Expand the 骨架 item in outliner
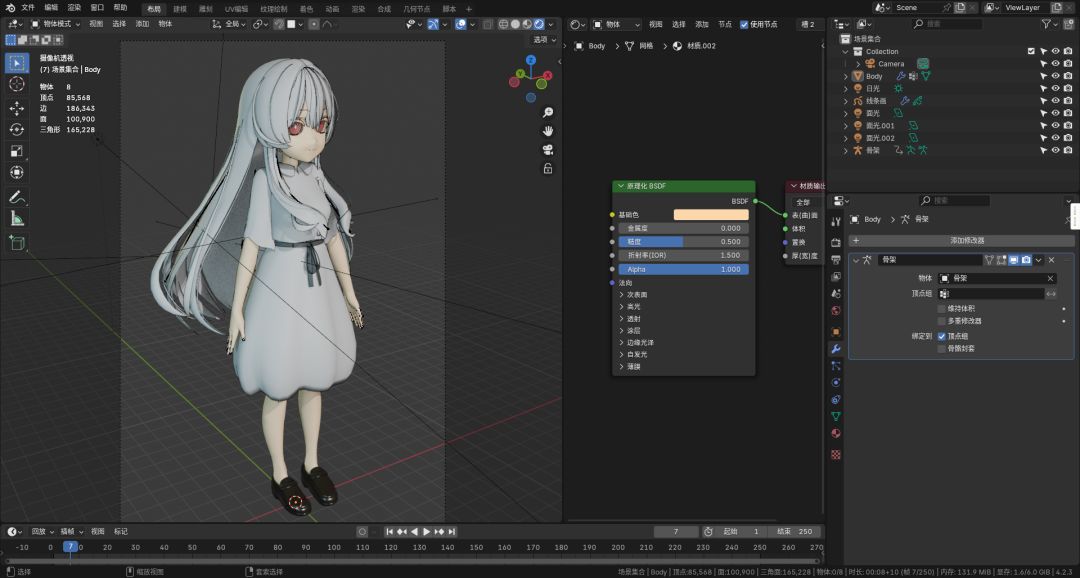Screen dimensions: 1080x578 click(846, 150)
